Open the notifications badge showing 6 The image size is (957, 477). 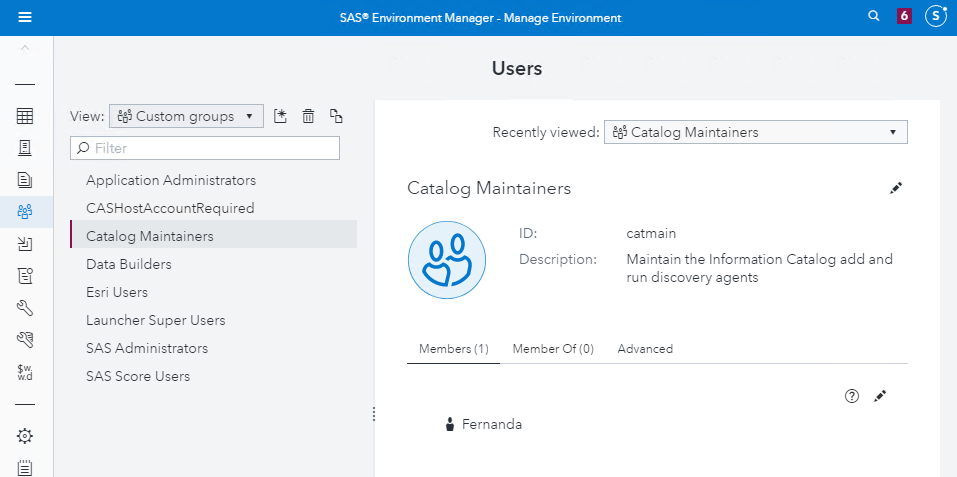tap(904, 17)
